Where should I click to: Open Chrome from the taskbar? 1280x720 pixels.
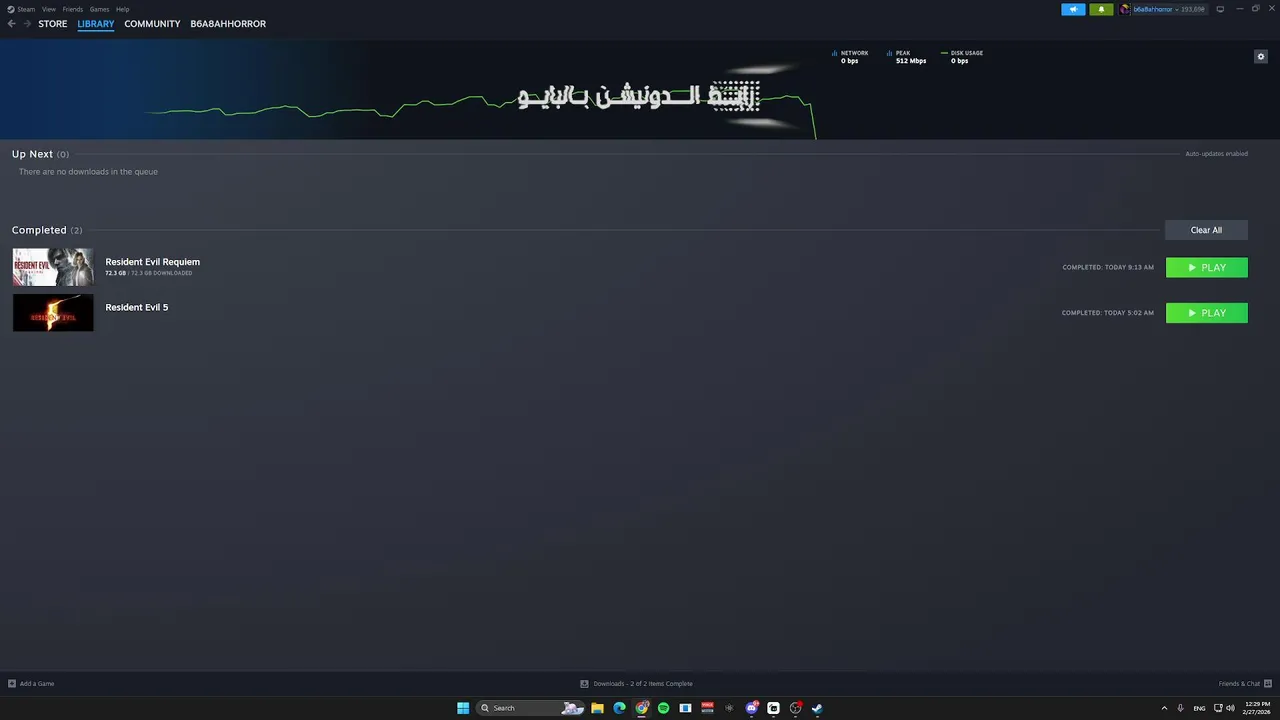click(642, 708)
